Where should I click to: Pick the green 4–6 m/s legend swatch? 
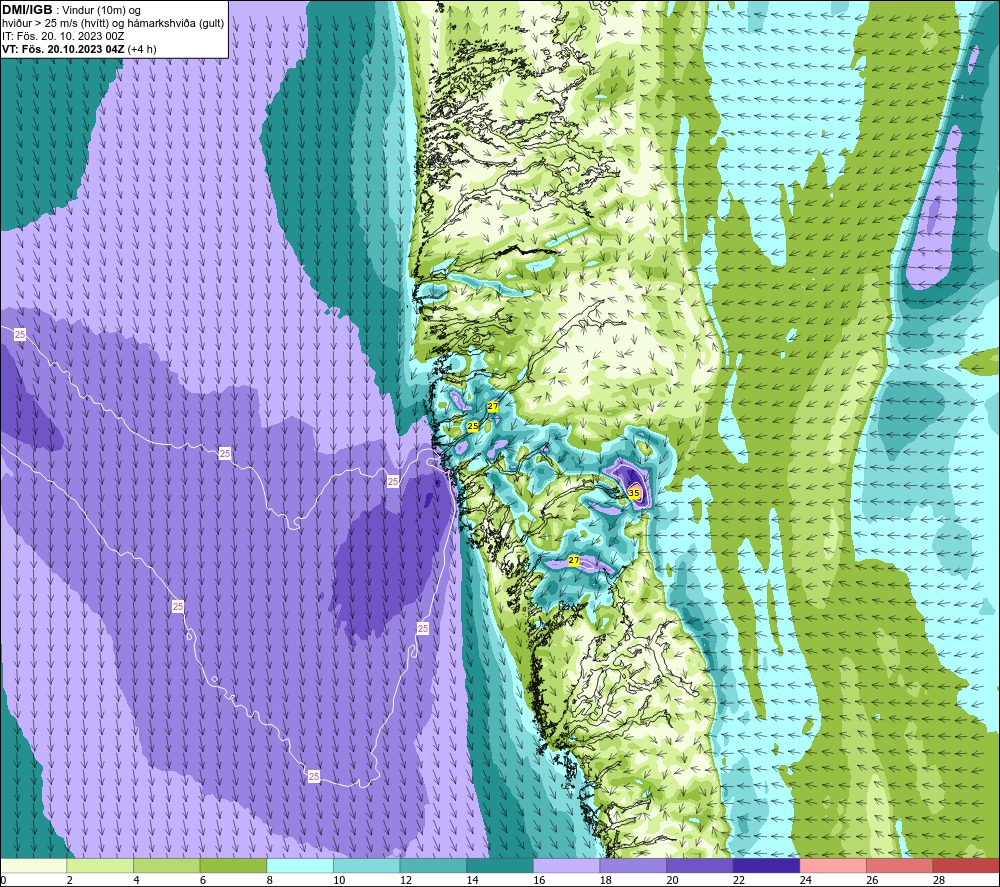pos(166,865)
